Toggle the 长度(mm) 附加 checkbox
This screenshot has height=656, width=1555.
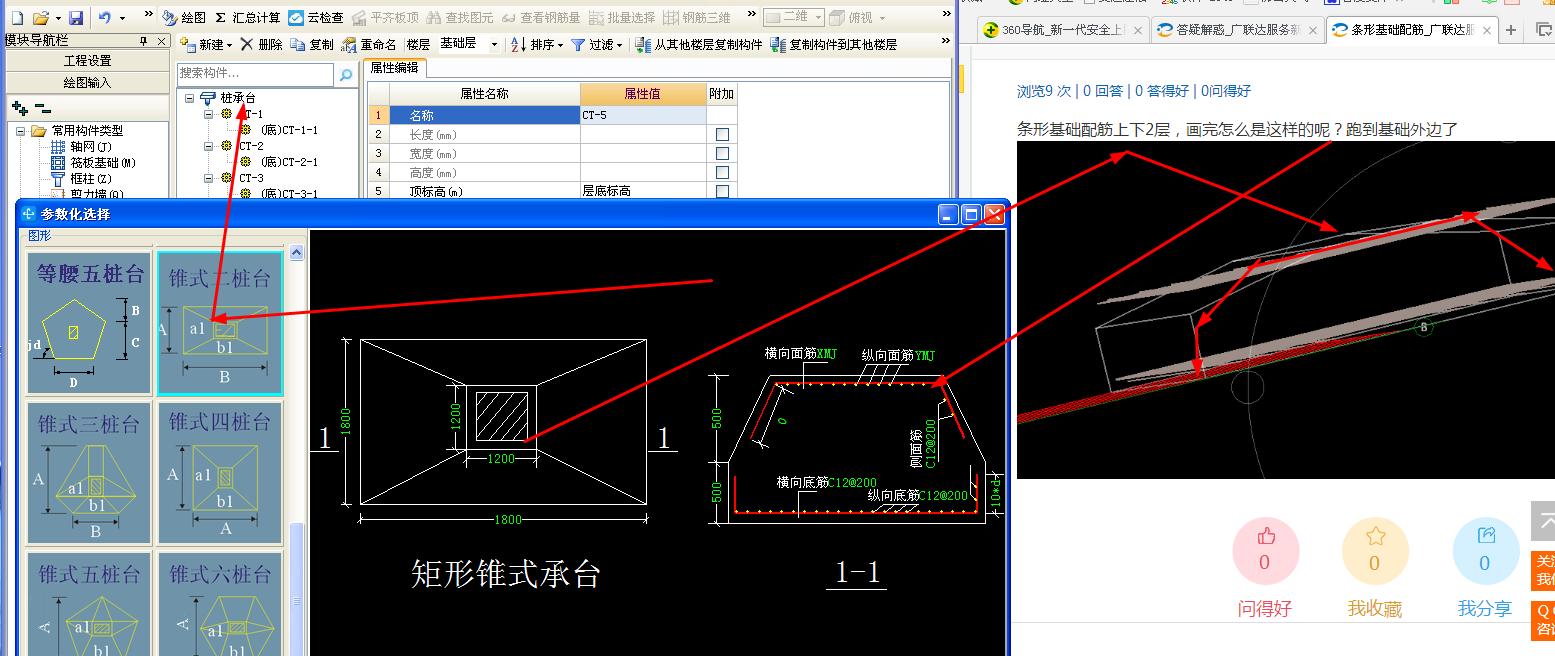(x=722, y=134)
